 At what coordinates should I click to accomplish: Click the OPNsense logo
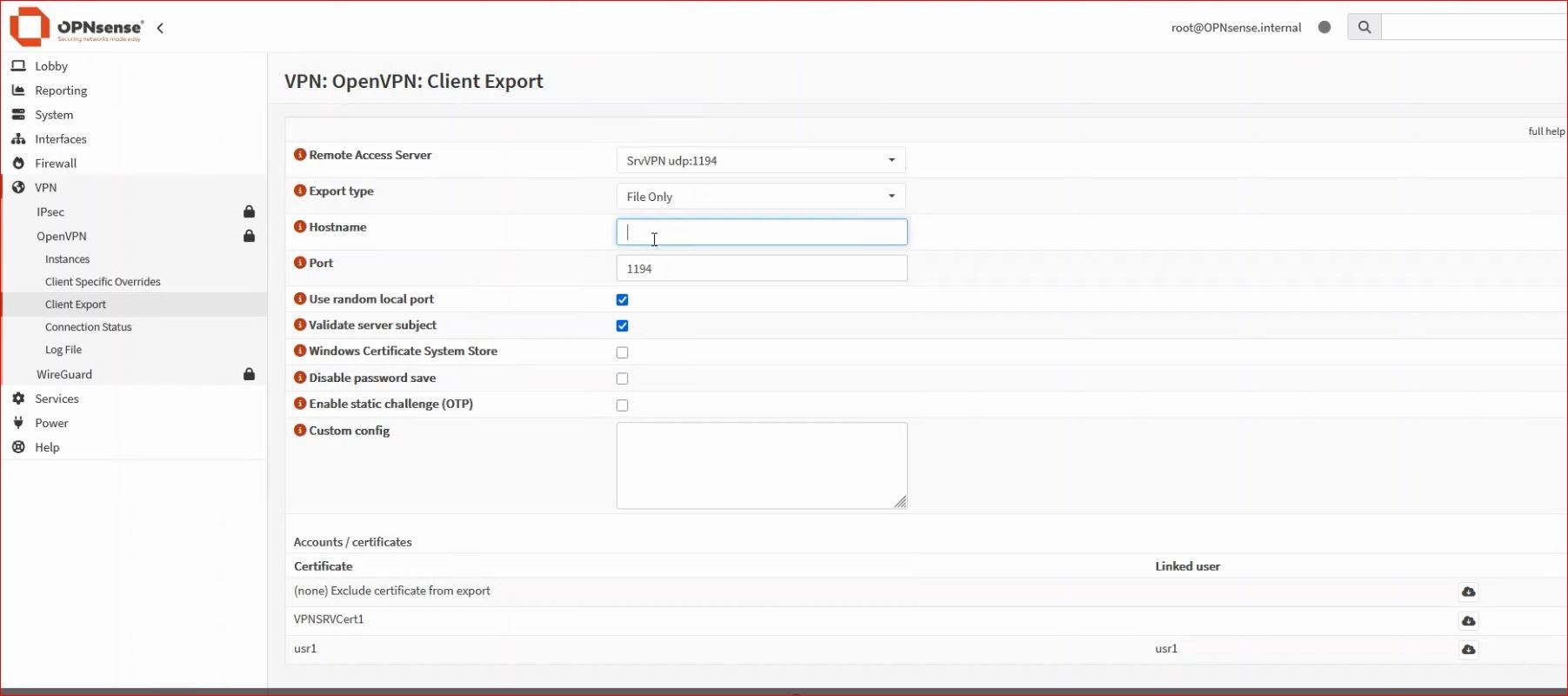76,27
